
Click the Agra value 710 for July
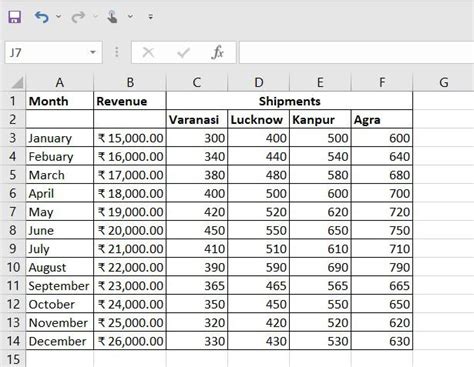(382, 249)
